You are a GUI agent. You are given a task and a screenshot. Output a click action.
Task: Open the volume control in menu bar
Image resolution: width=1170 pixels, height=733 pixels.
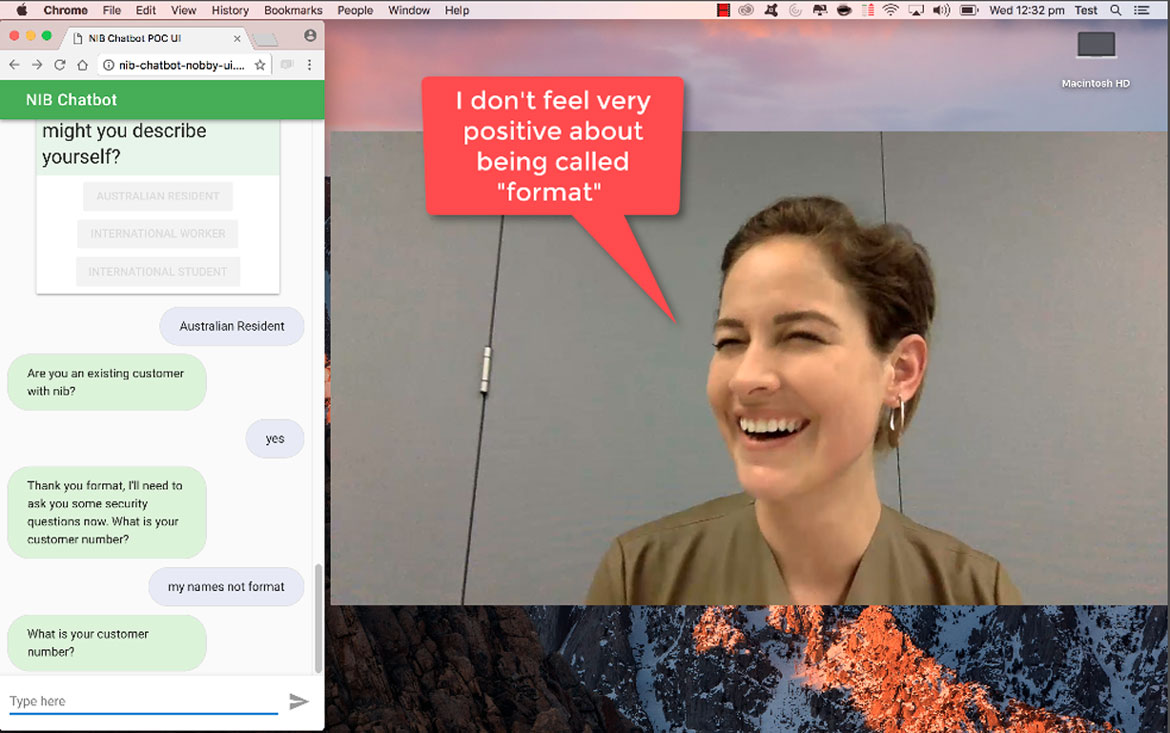tap(941, 10)
